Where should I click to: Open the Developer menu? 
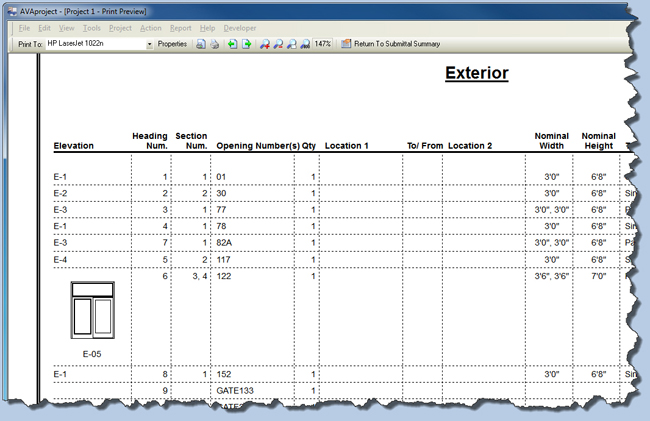tap(241, 28)
